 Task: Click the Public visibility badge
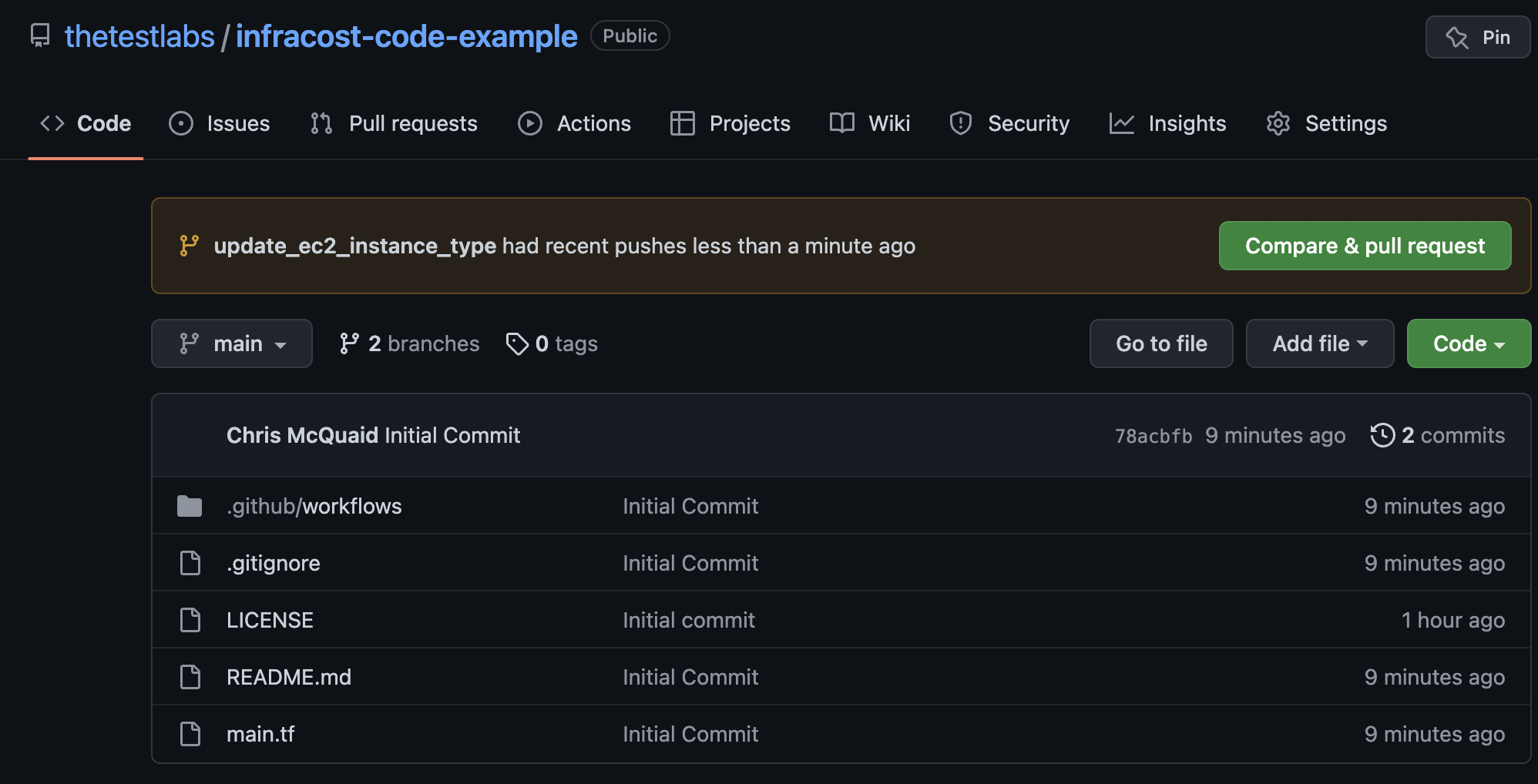coord(630,35)
